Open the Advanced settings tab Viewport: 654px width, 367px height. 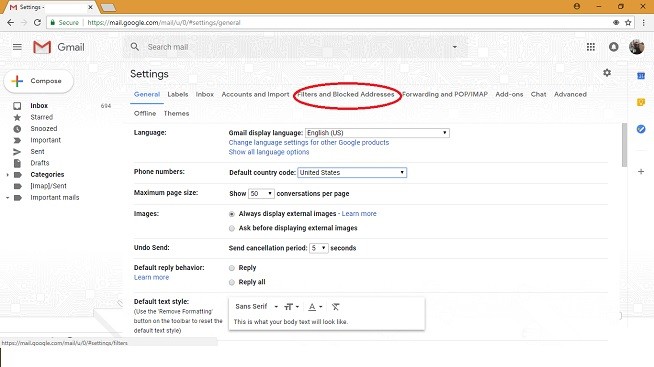tap(570, 94)
